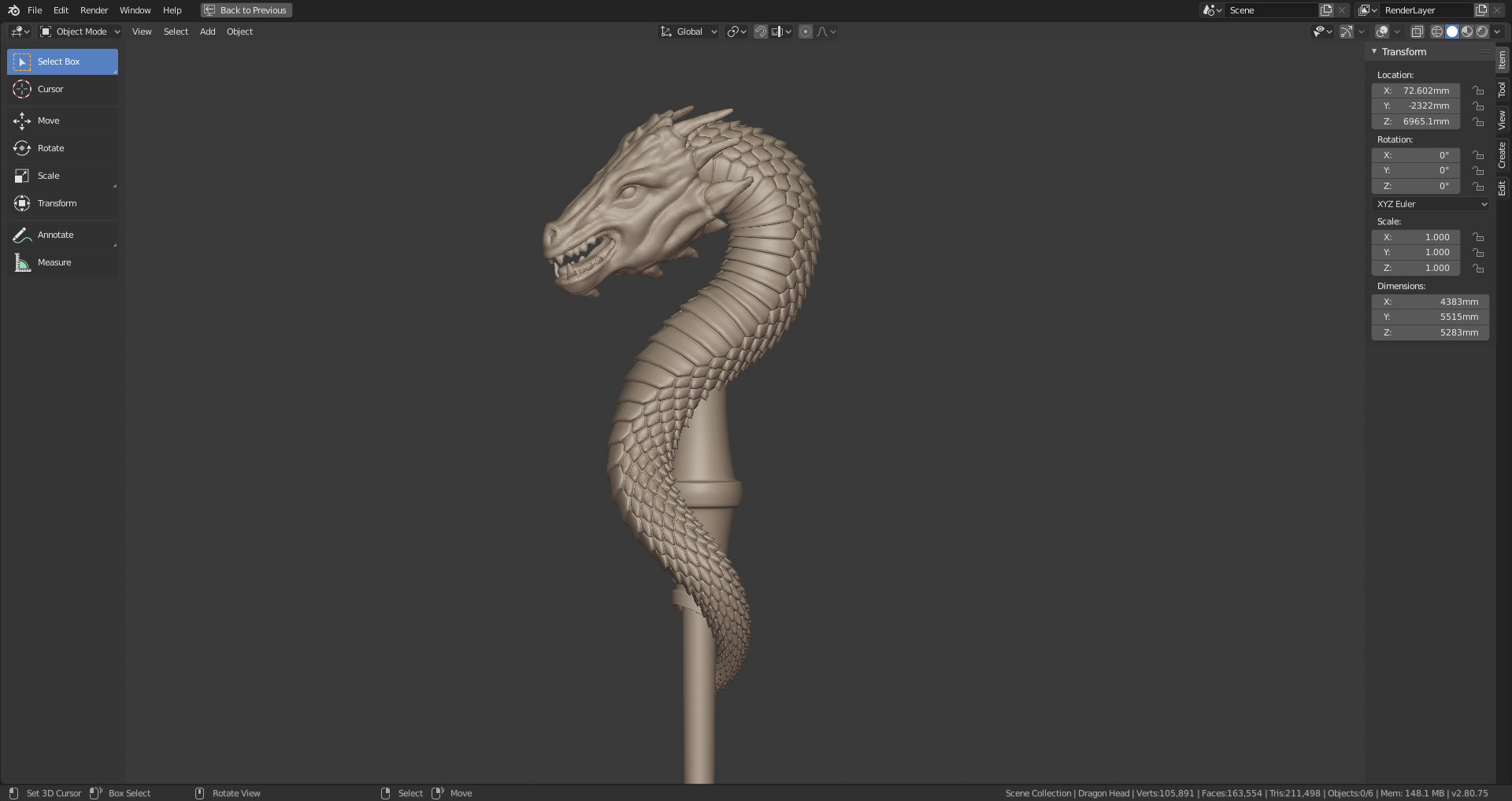Lock the X location value
The height and width of the screenshot is (801, 1512).
pos(1478,91)
